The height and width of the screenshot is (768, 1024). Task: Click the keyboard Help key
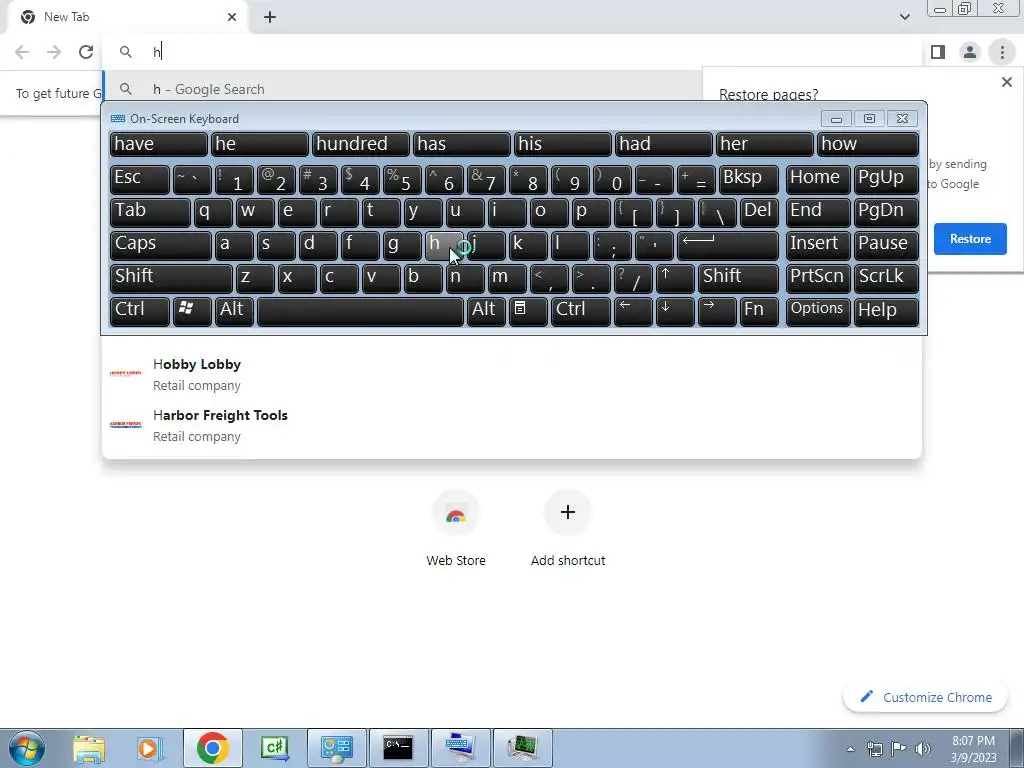[x=886, y=312]
